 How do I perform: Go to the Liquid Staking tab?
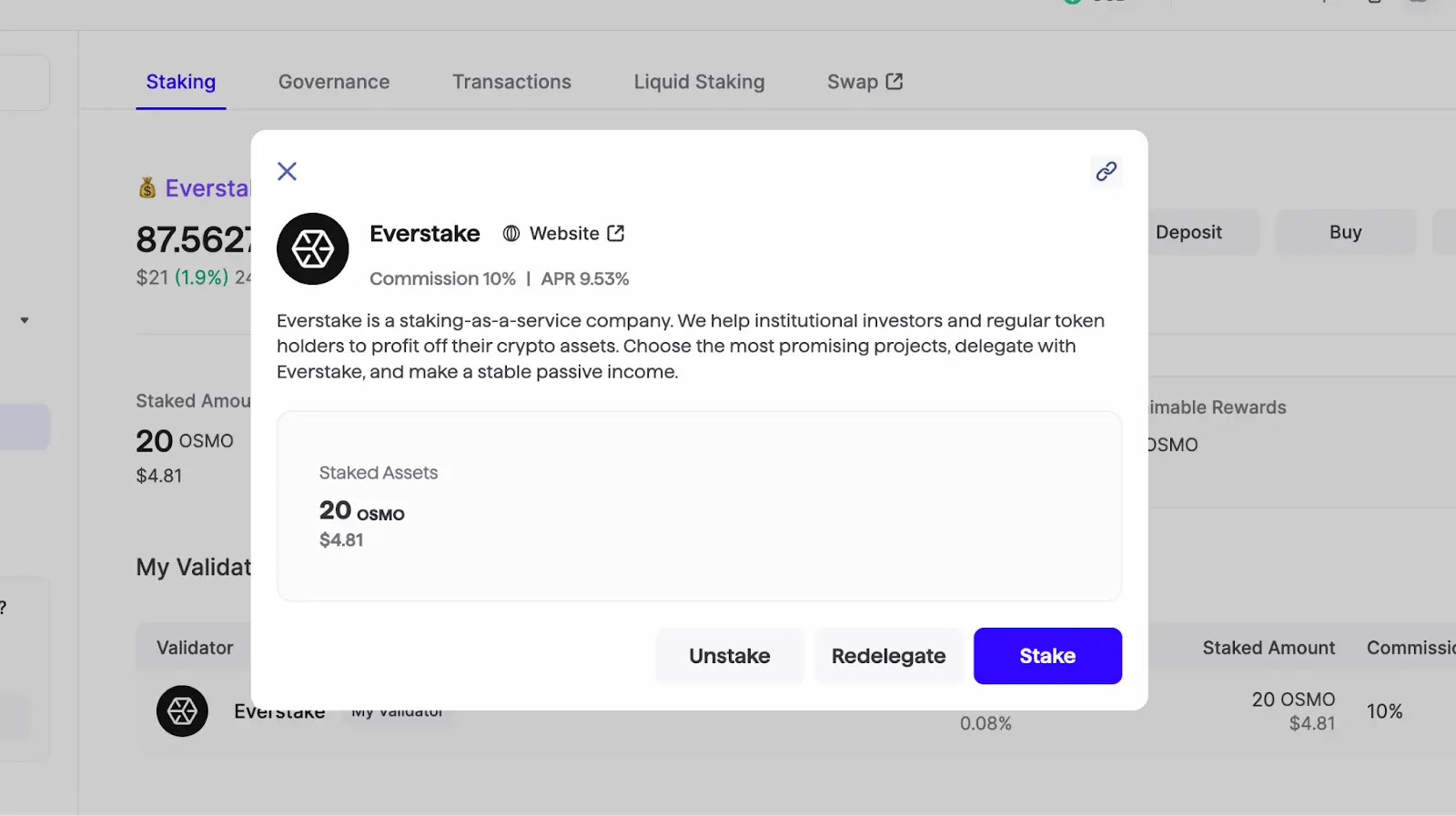(699, 82)
